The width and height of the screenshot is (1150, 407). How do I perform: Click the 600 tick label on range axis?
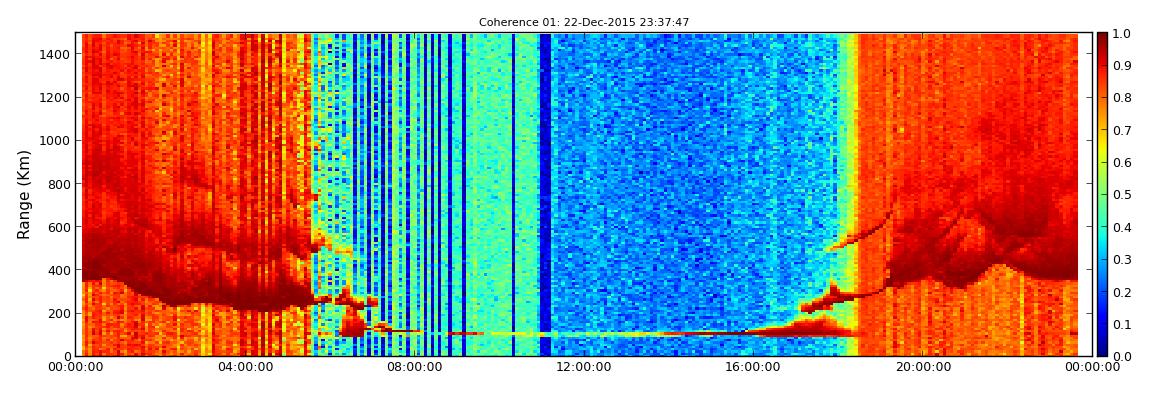tap(59, 227)
